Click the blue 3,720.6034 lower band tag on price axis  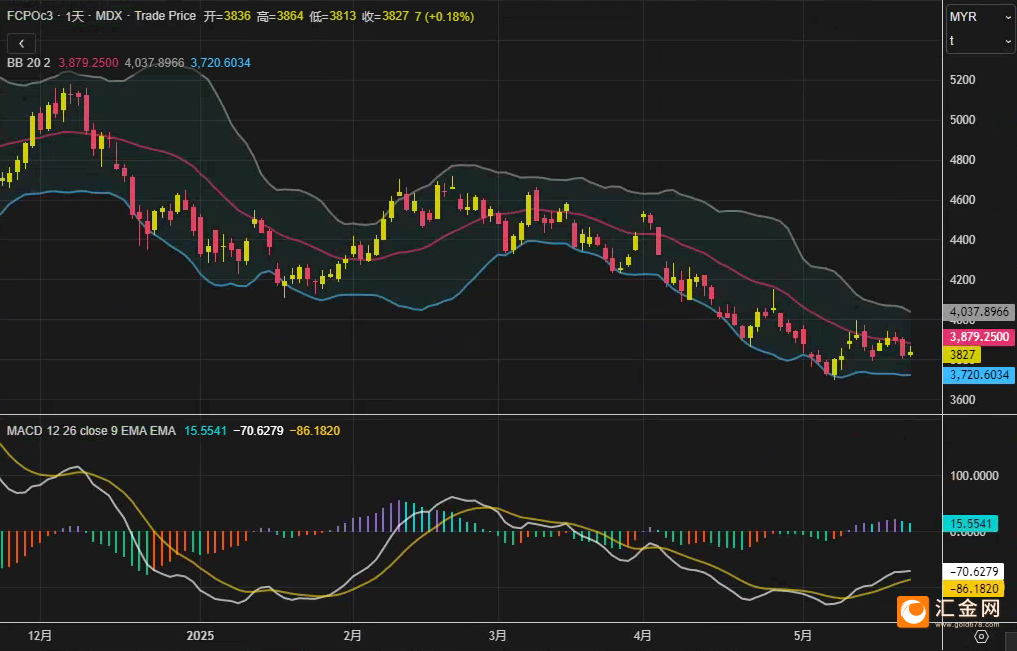click(x=979, y=375)
